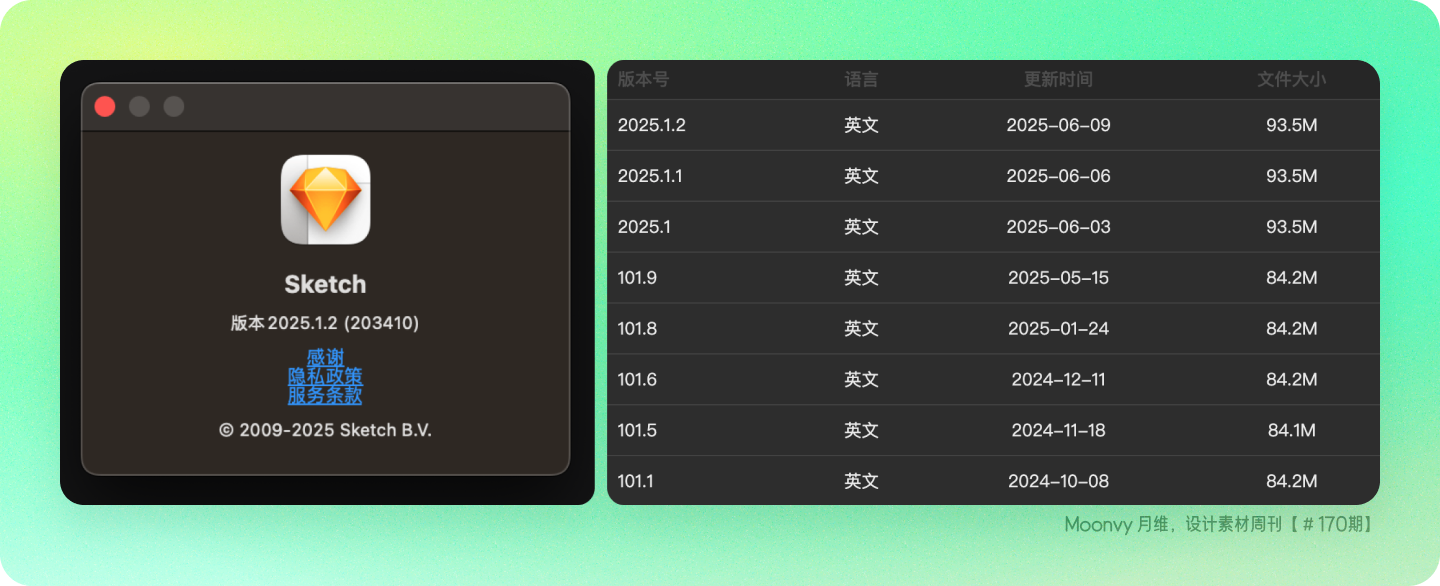Select the version 2025.1.1 row
Viewport: 1440px width, 586px height.
(x=993, y=176)
